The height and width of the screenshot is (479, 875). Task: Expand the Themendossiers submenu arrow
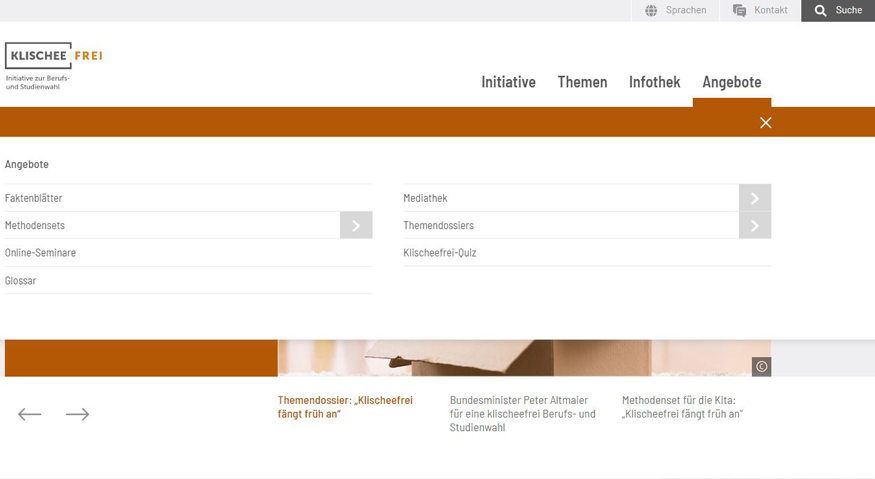pos(755,226)
